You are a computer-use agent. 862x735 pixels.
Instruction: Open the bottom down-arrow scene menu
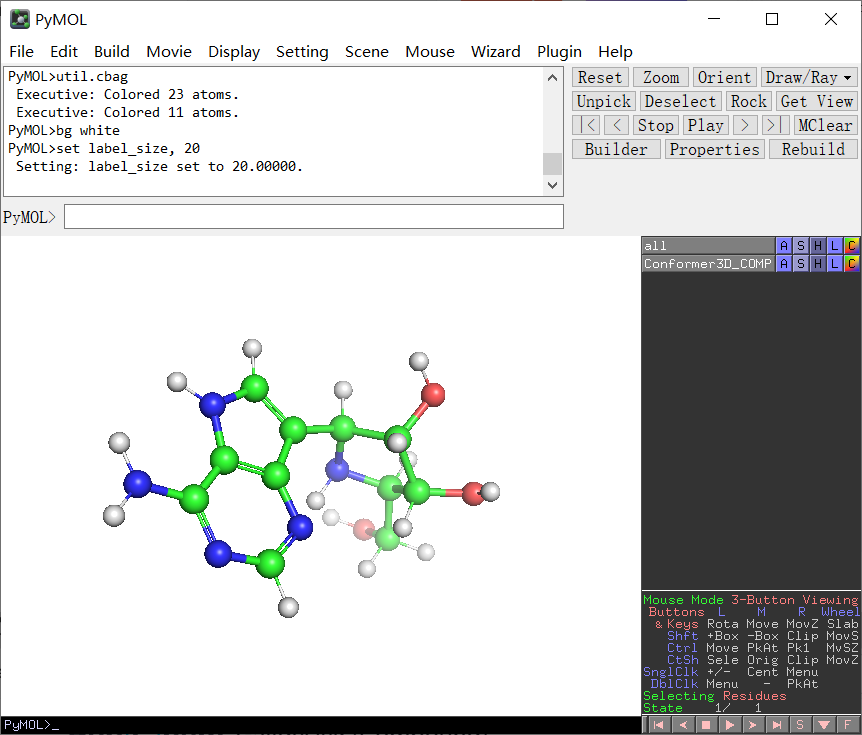[824, 725]
